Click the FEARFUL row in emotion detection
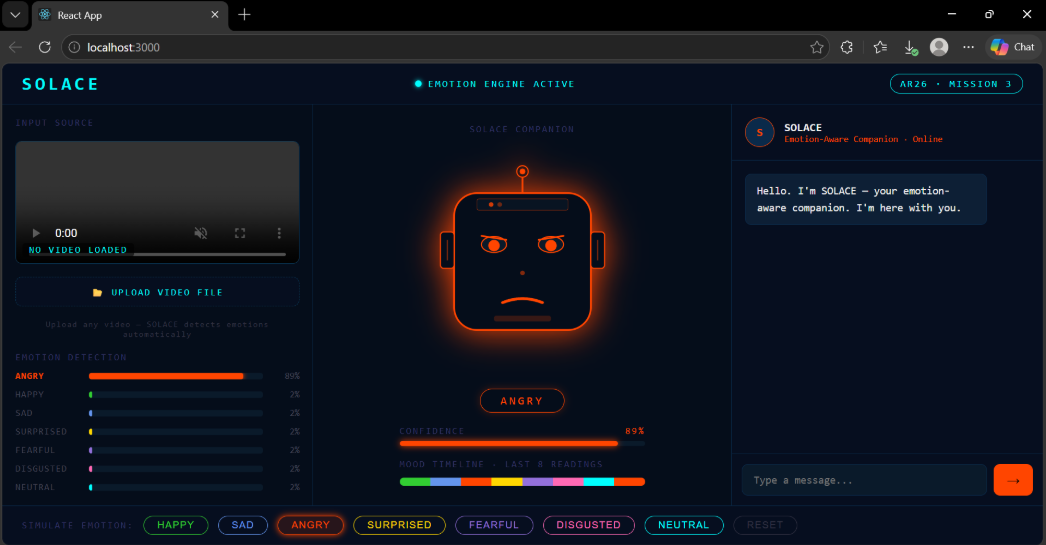This screenshot has width=1046, height=545. pos(157,450)
